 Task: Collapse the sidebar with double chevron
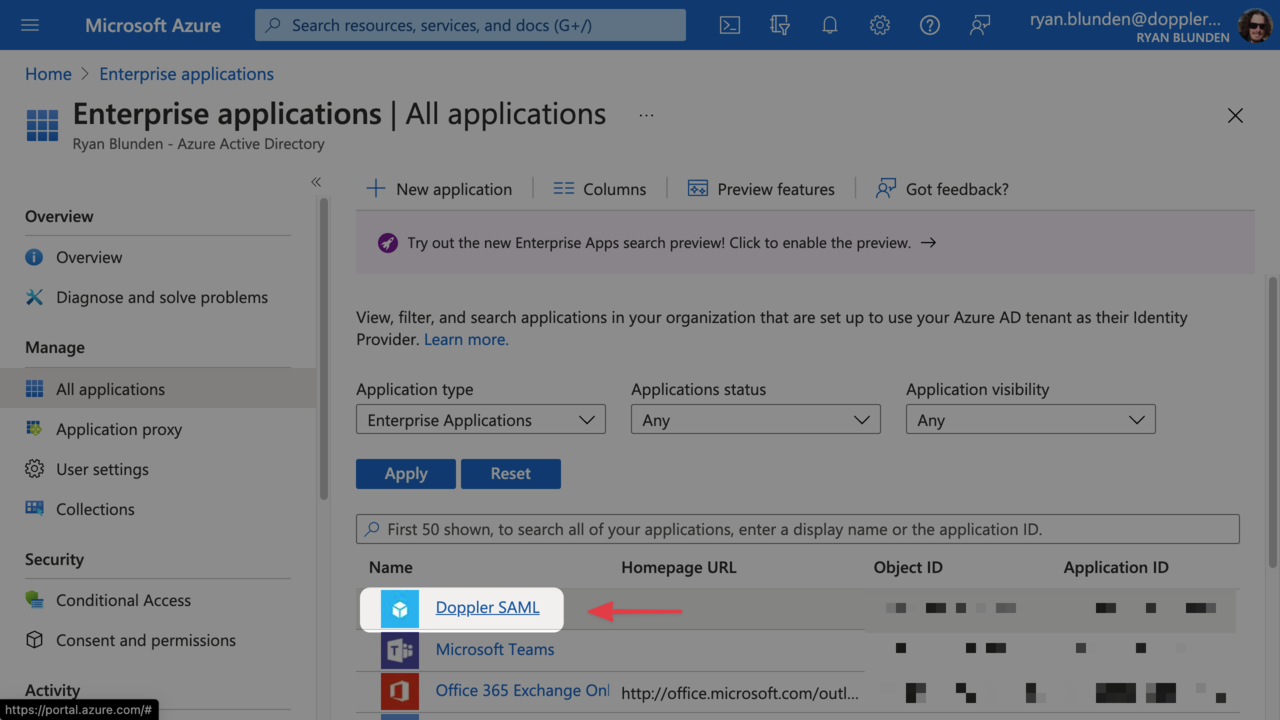[x=316, y=182]
